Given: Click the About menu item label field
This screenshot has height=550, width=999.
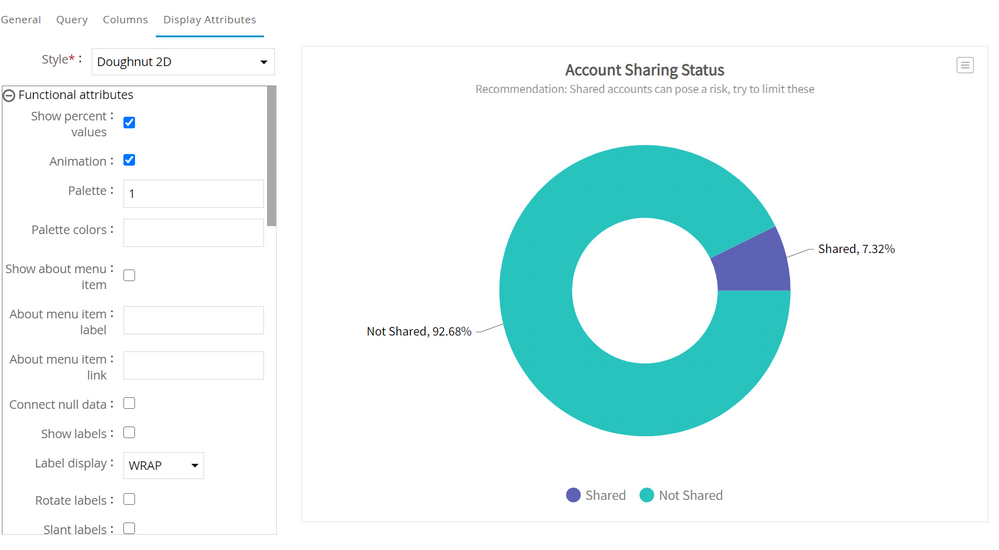Looking at the screenshot, I should click(x=193, y=320).
